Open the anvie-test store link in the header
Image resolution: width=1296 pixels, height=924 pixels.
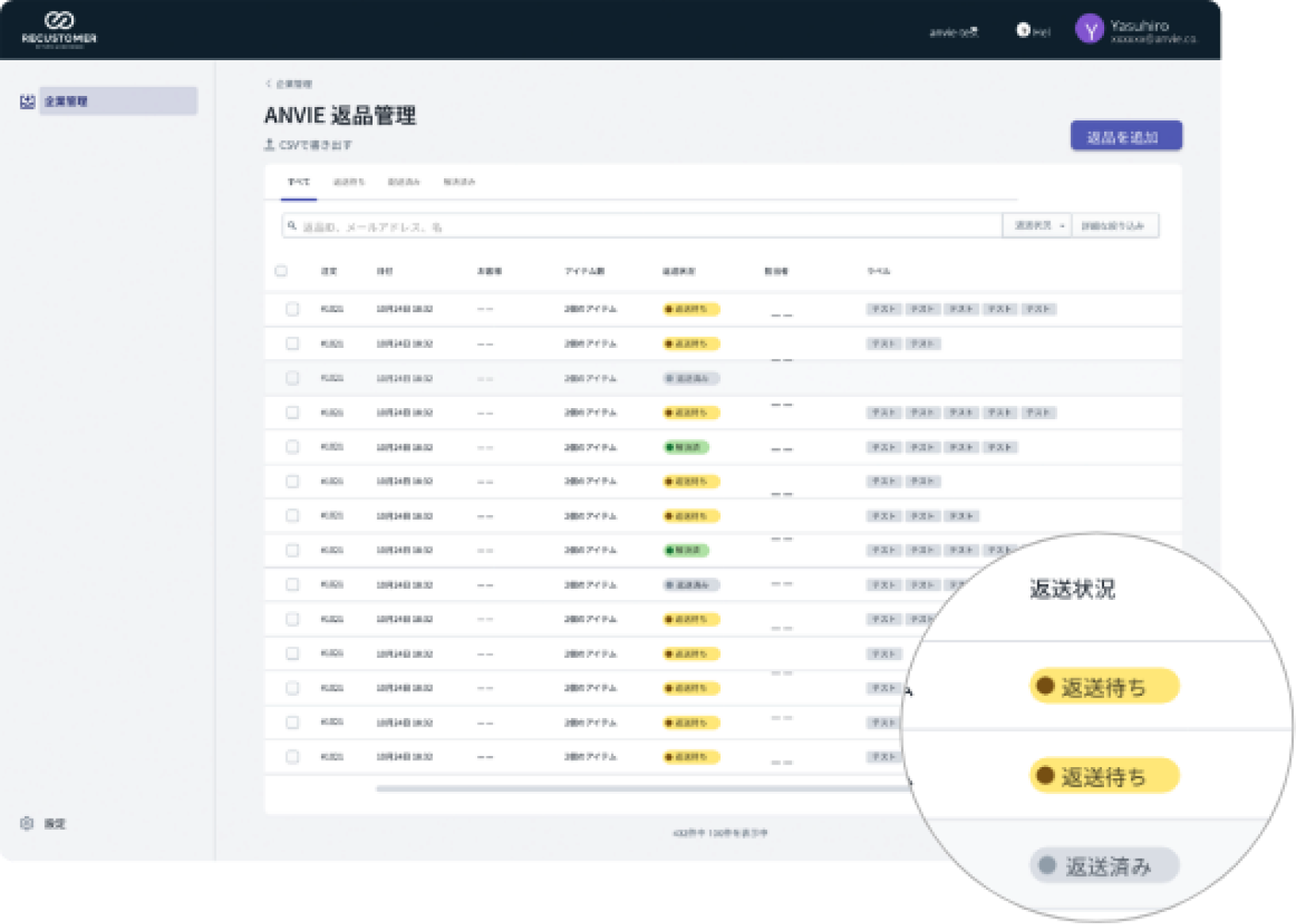tap(954, 32)
